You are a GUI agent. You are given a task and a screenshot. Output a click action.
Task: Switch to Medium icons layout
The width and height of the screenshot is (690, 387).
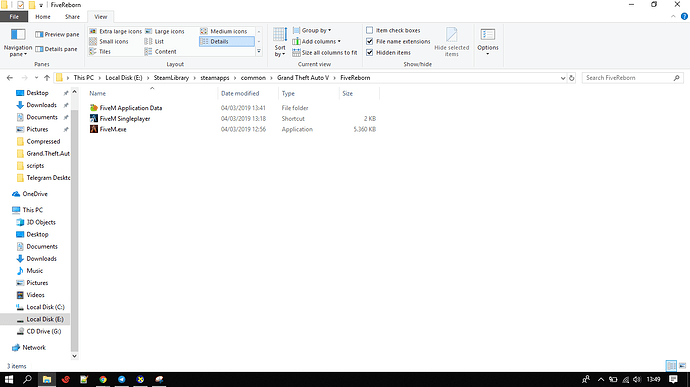click(224, 31)
